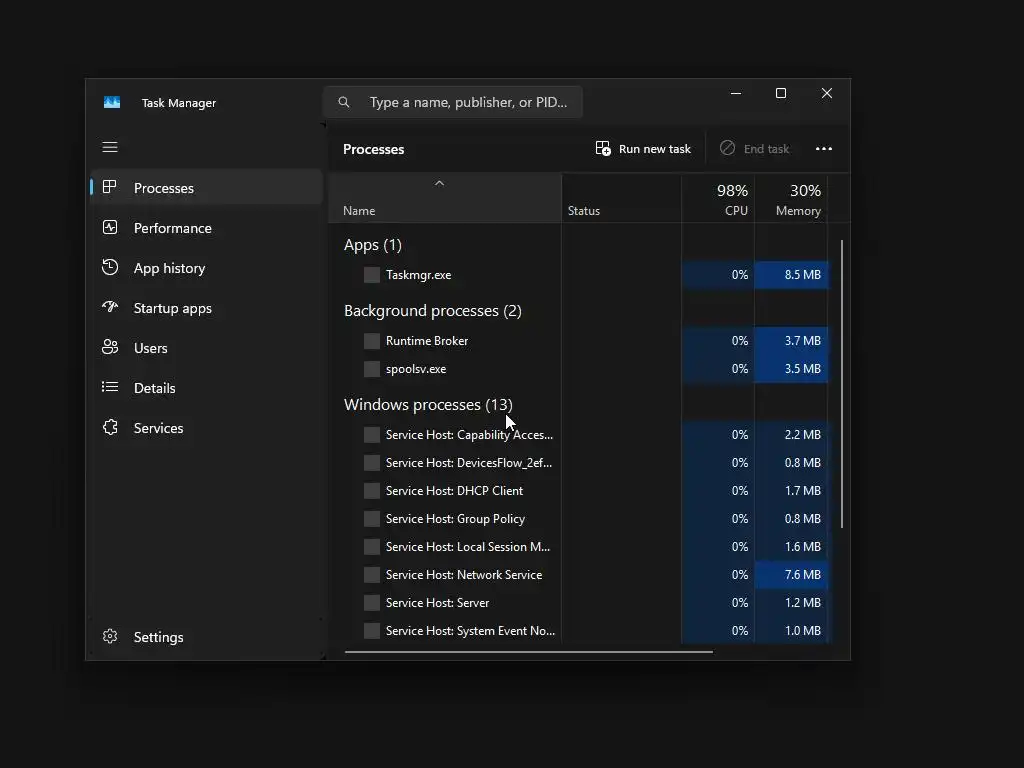Open the Services page
Screen dimensions: 1024x768
[206, 428]
